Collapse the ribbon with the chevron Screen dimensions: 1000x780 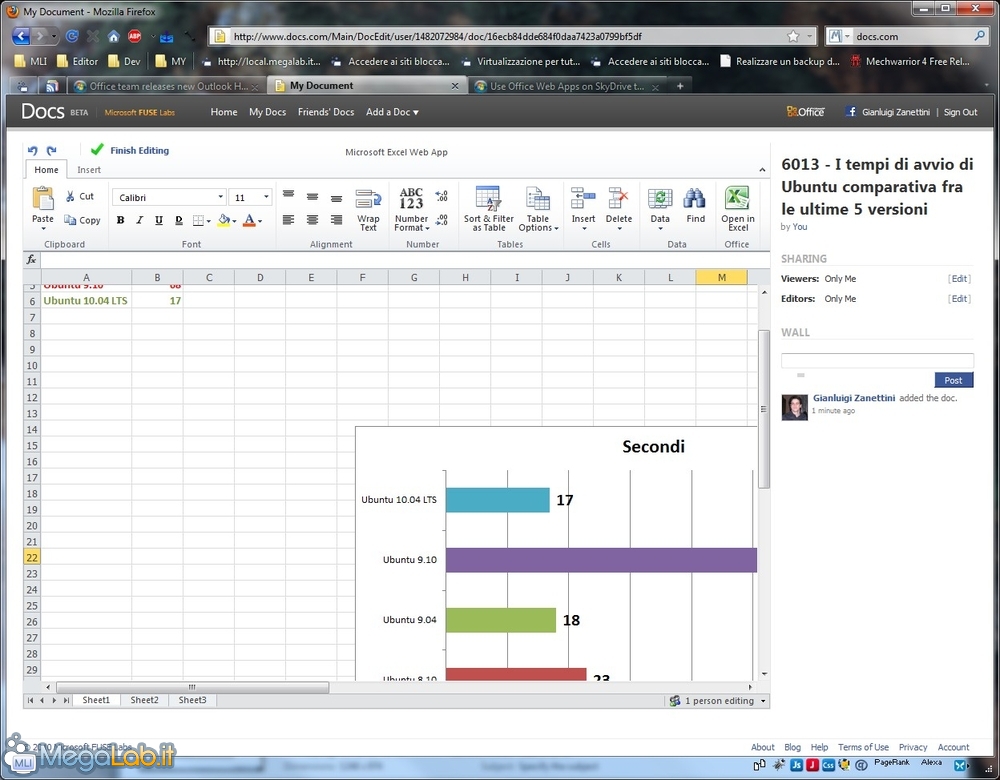tap(762, 170)
